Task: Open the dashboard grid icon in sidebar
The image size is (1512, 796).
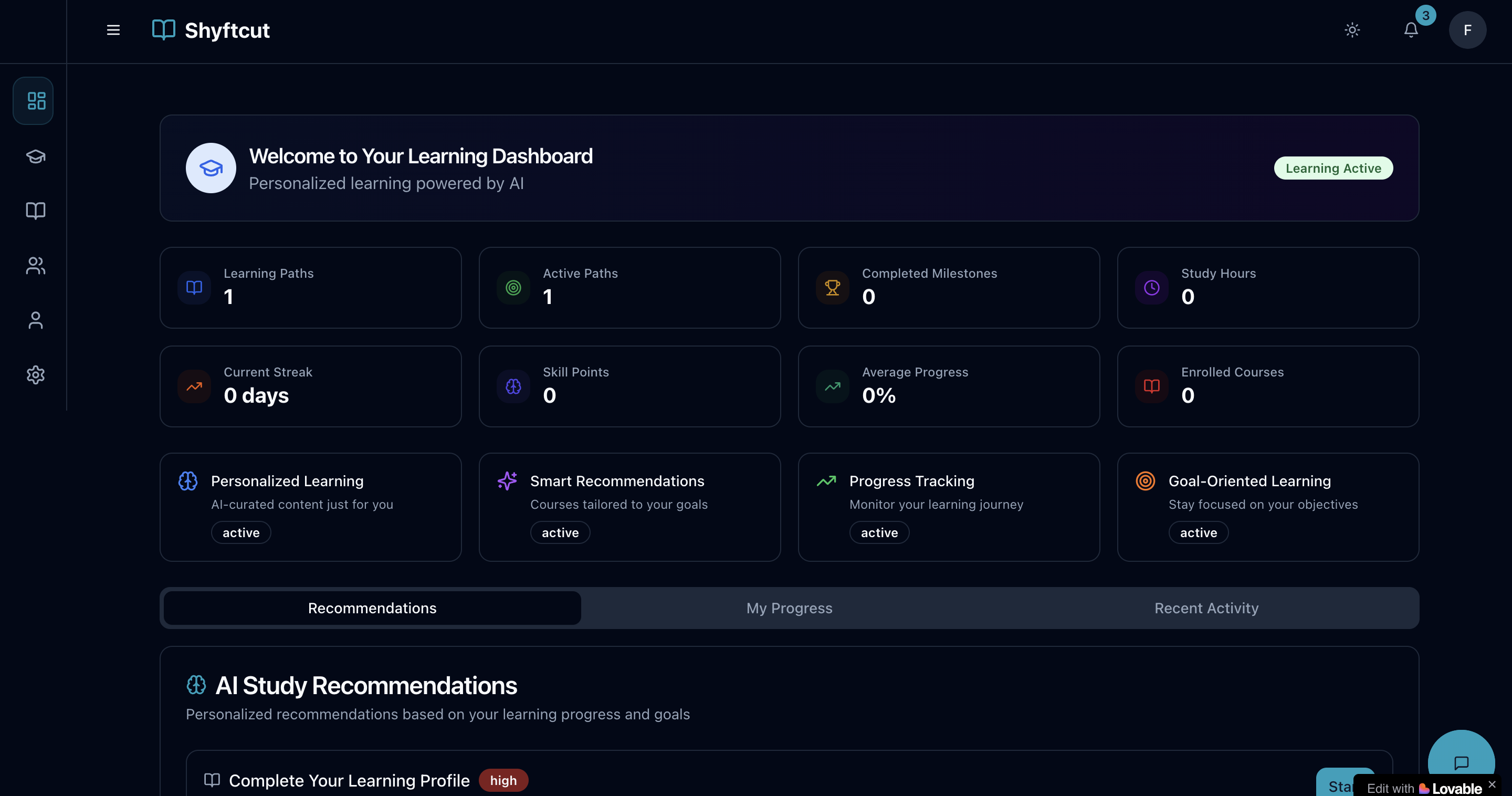Action: point(36,100)
